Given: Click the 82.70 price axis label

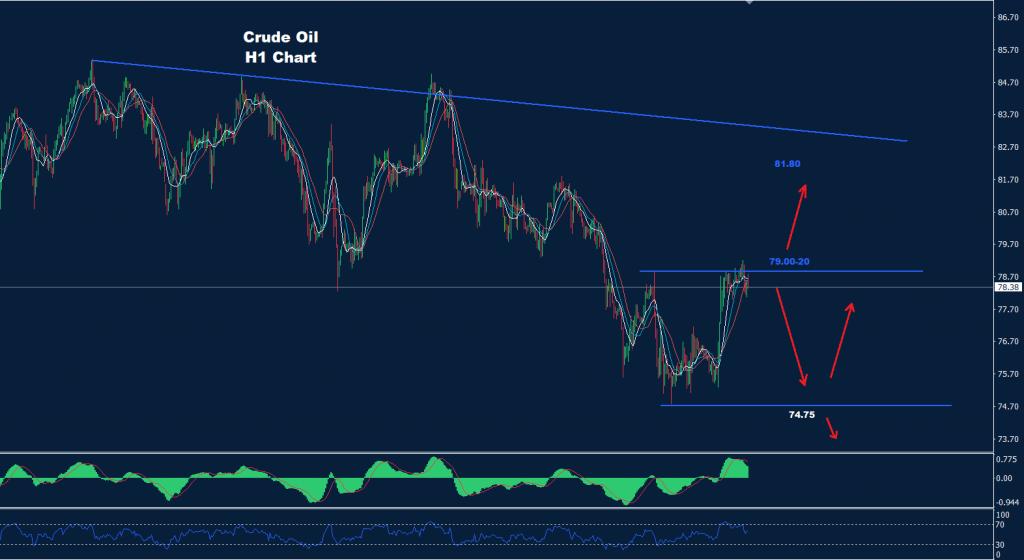Looking at the screenshot, I should (1008, 147).
